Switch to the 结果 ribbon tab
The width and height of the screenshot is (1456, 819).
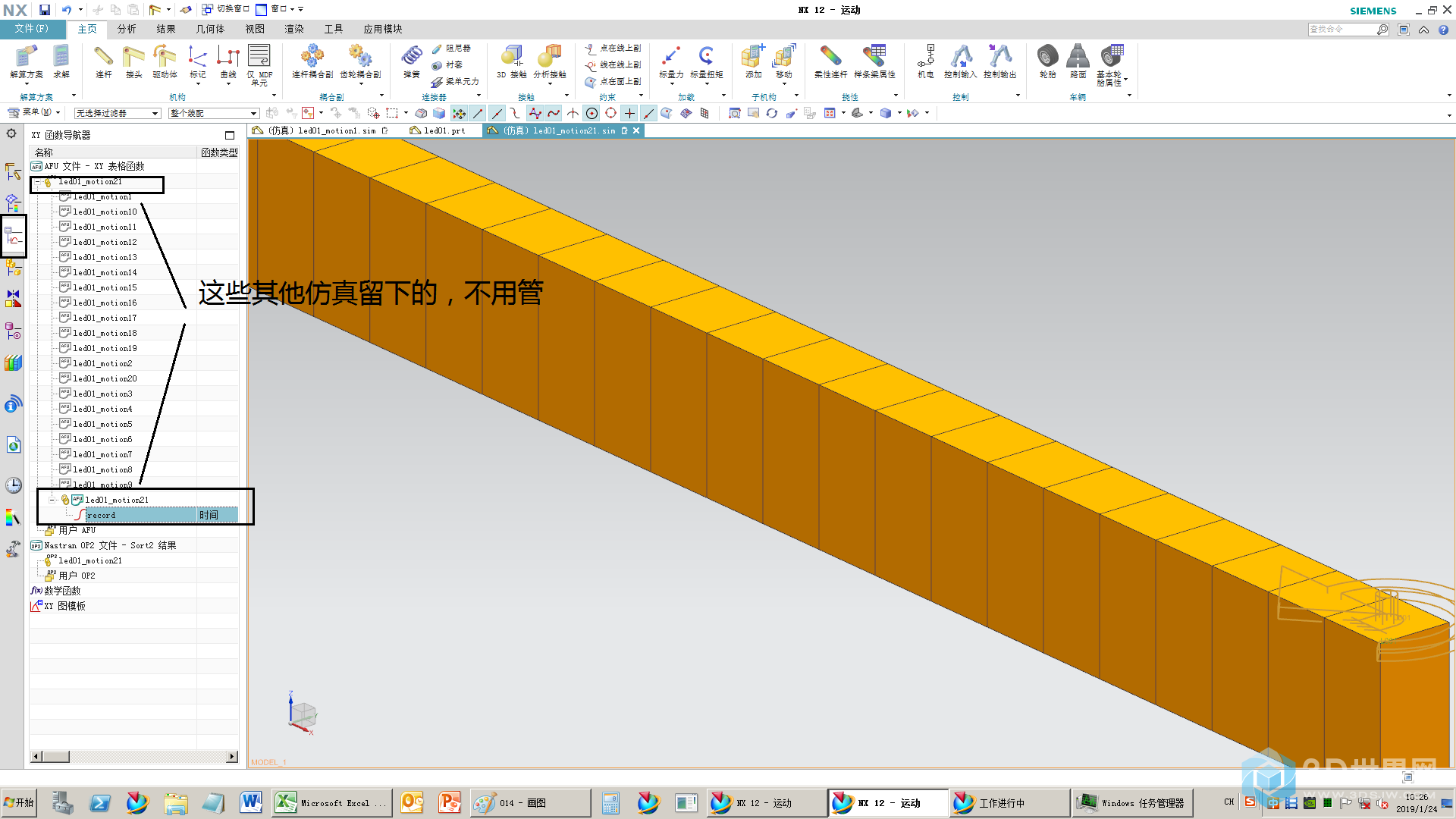click(166, 29)
